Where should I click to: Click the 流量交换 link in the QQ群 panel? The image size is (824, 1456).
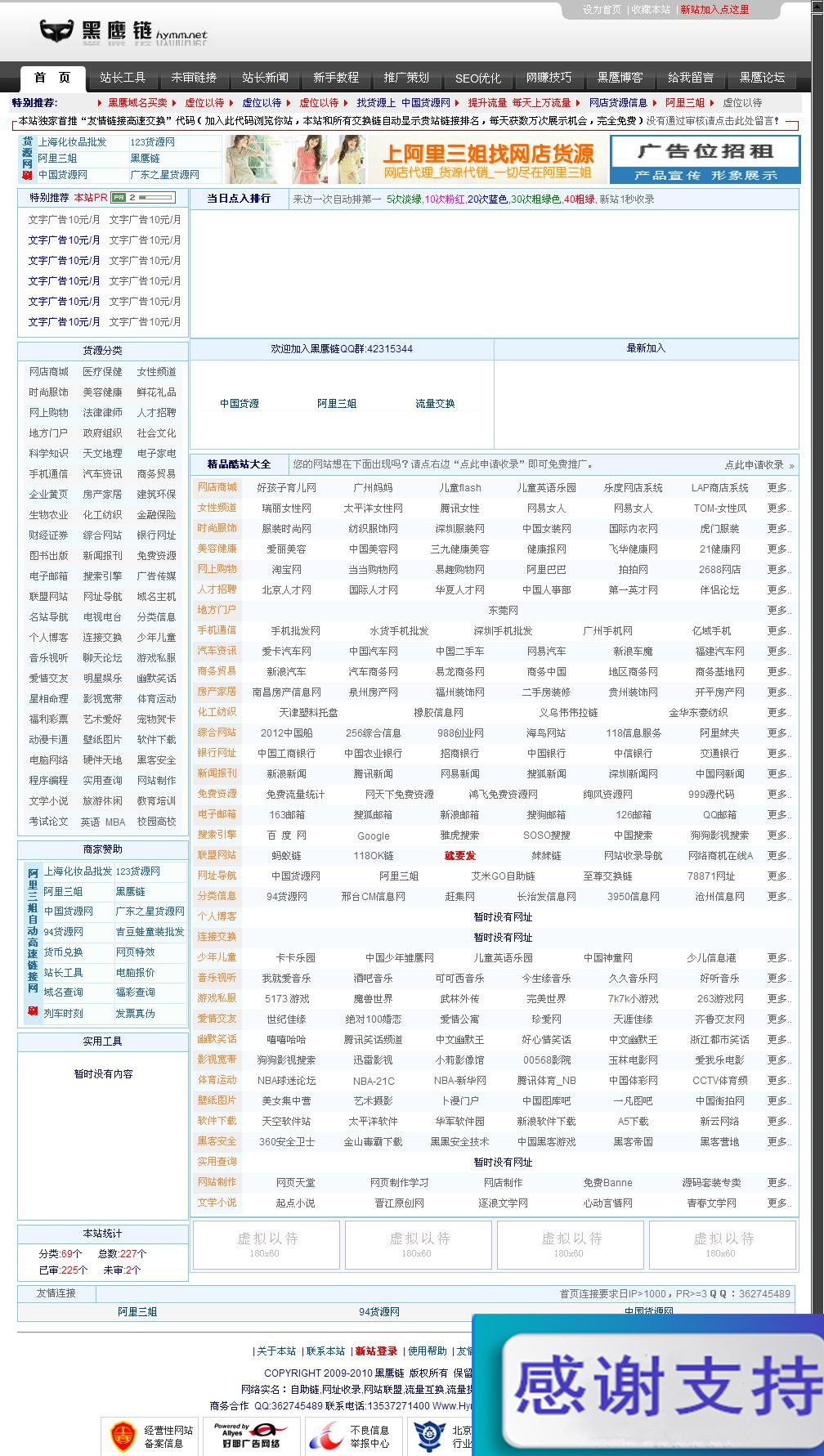tap(435, 404)
